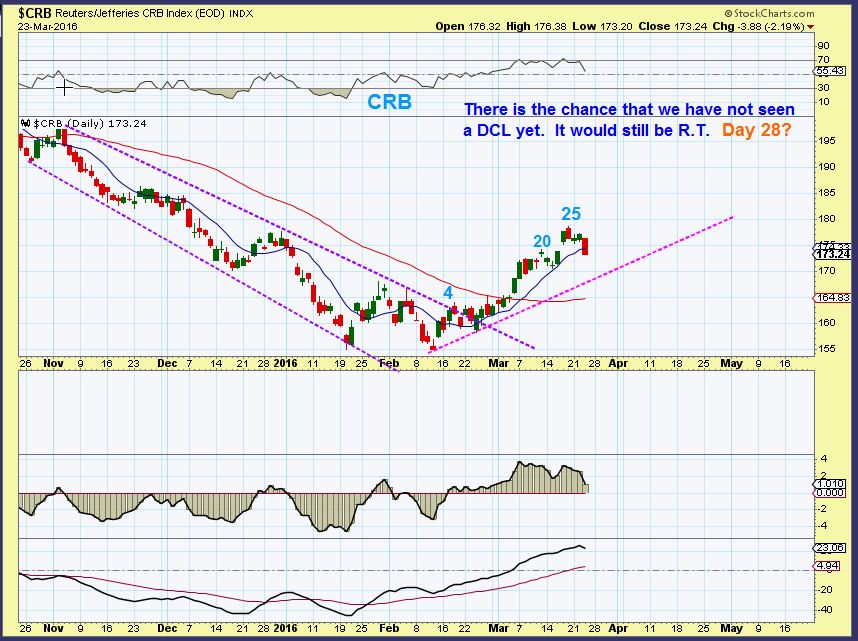Click the 195 price axis label
Image resolution: width=858 pixels, height=641 pixels.
827,141
